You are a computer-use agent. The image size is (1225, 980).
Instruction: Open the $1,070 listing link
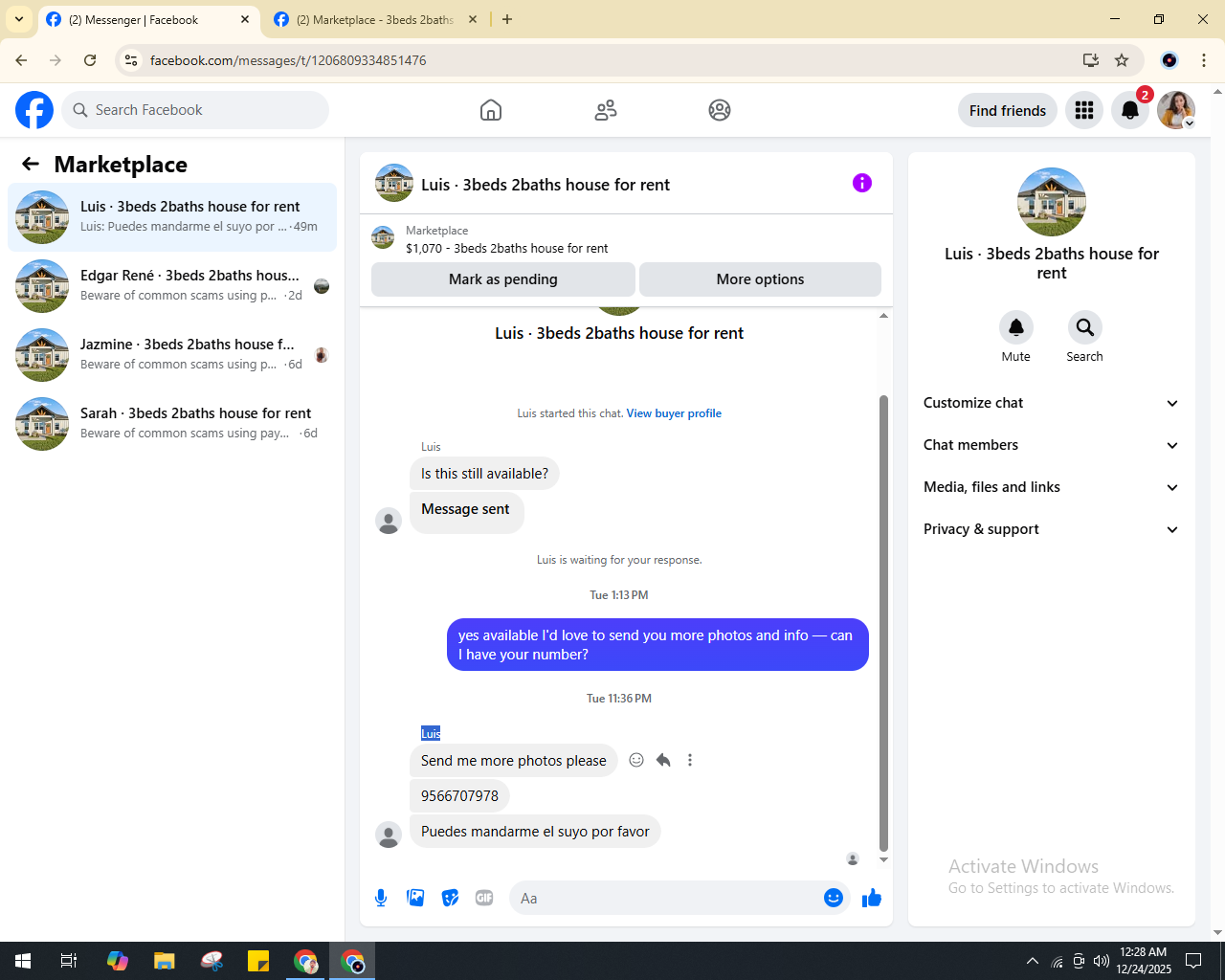506,248
